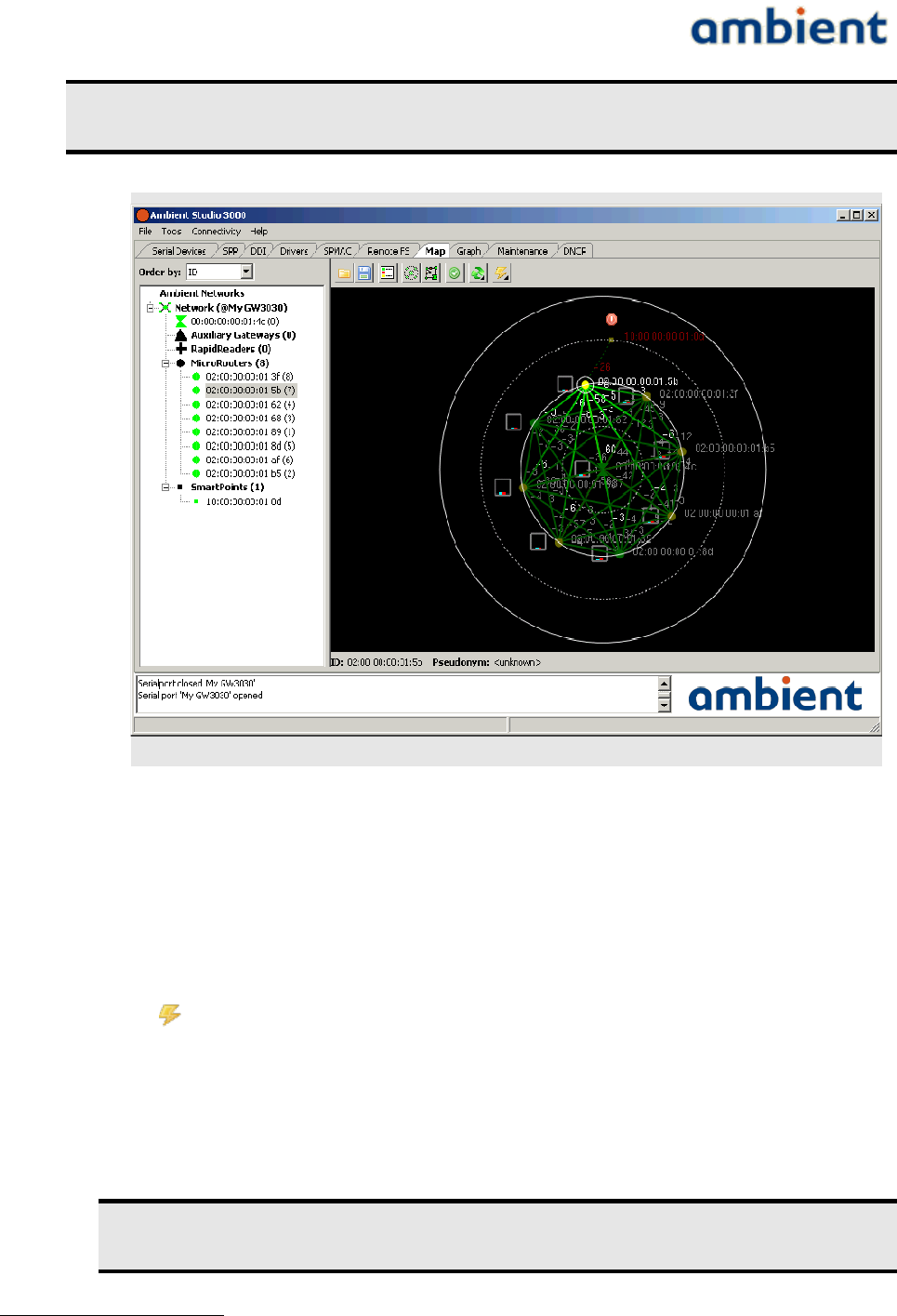Select MicroRouter 02:00:00:00:01:89 (1) in tree
The height and width of the screenshot is (1316, 897).
[x=250, y=432]
